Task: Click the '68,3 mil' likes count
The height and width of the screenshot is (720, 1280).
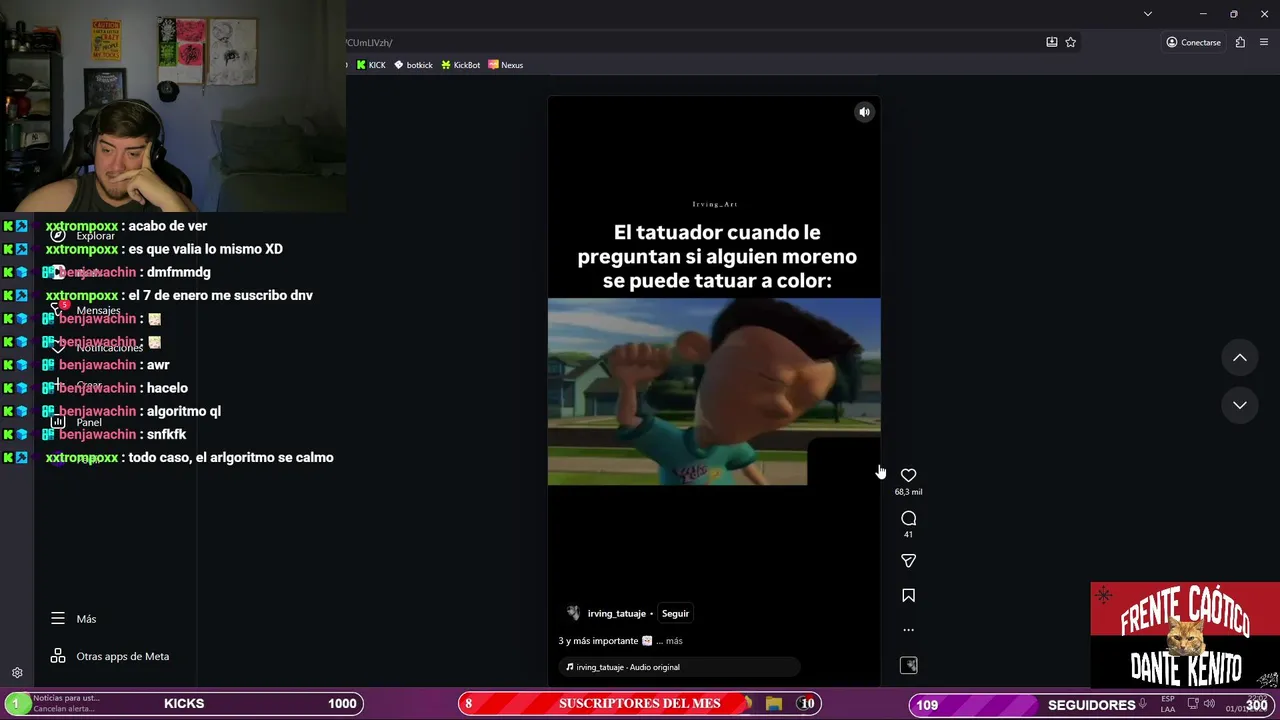Action: point(908,492)
